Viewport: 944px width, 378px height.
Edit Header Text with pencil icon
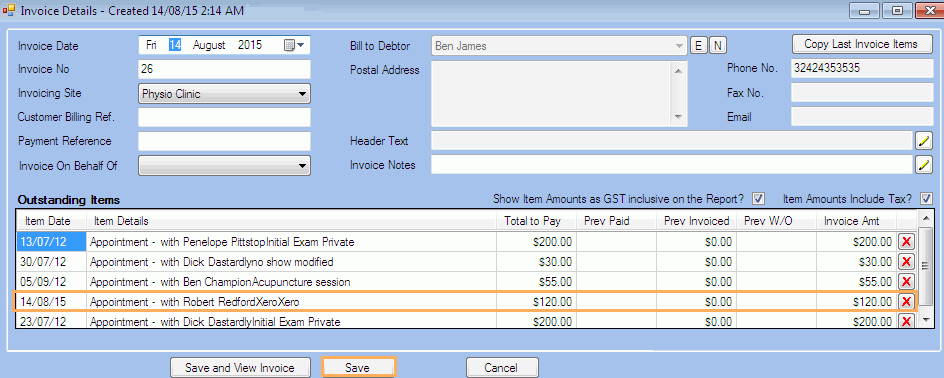(x=924, y=141)
